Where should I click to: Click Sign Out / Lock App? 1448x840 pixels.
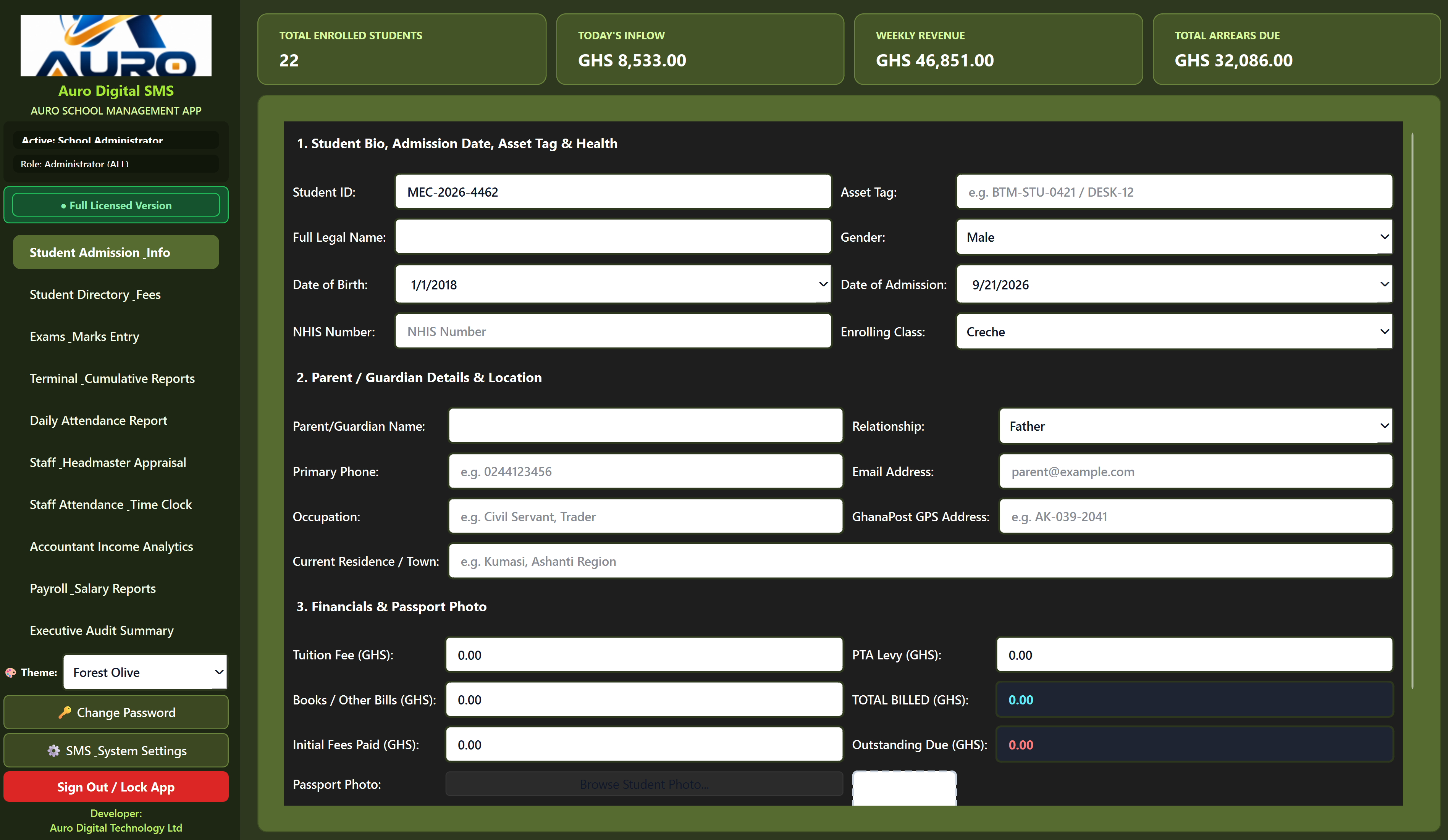[x=116, y=787]
